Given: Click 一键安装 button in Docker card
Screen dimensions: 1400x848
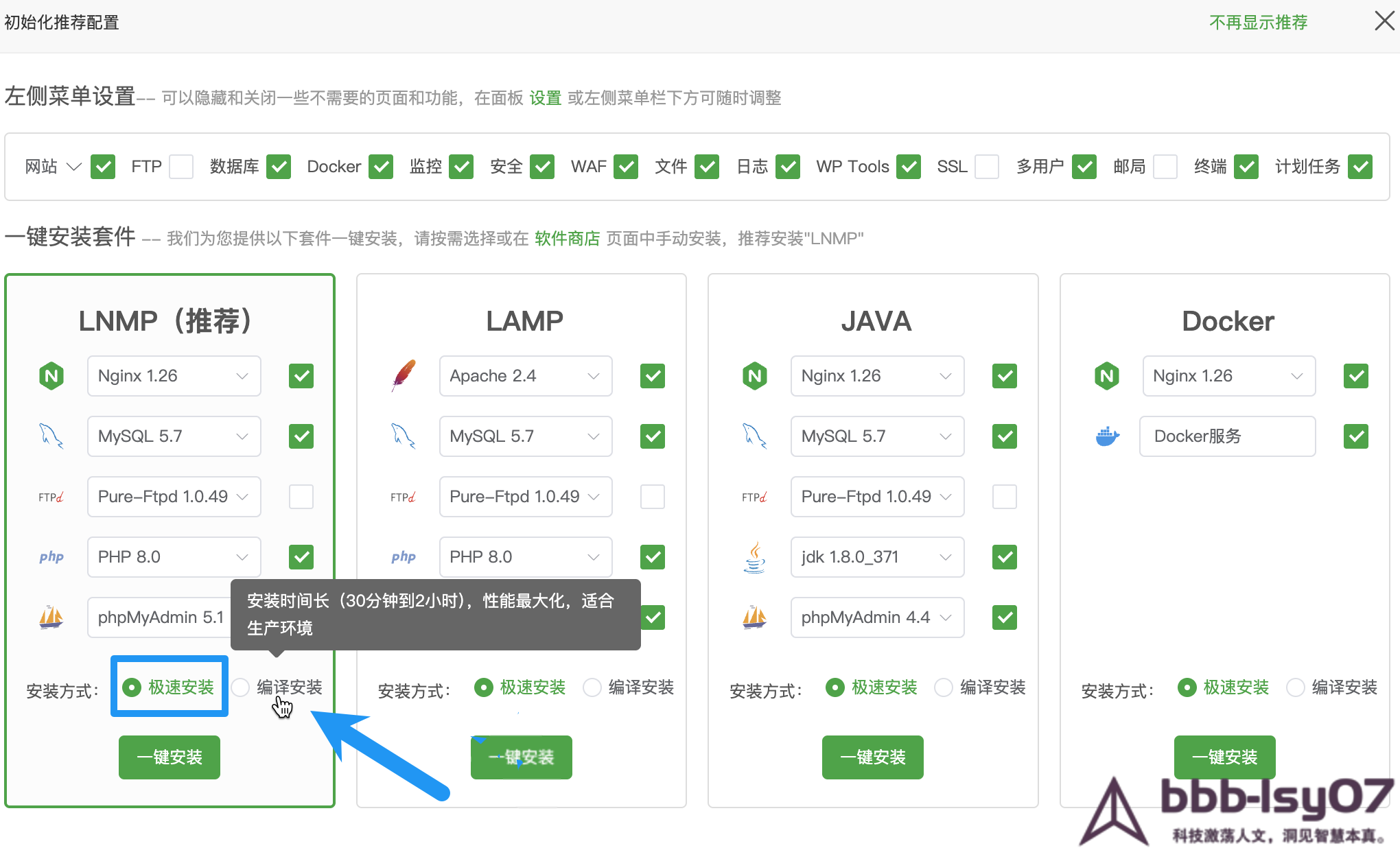Looking at the screenshot, I should [1225, 757].
